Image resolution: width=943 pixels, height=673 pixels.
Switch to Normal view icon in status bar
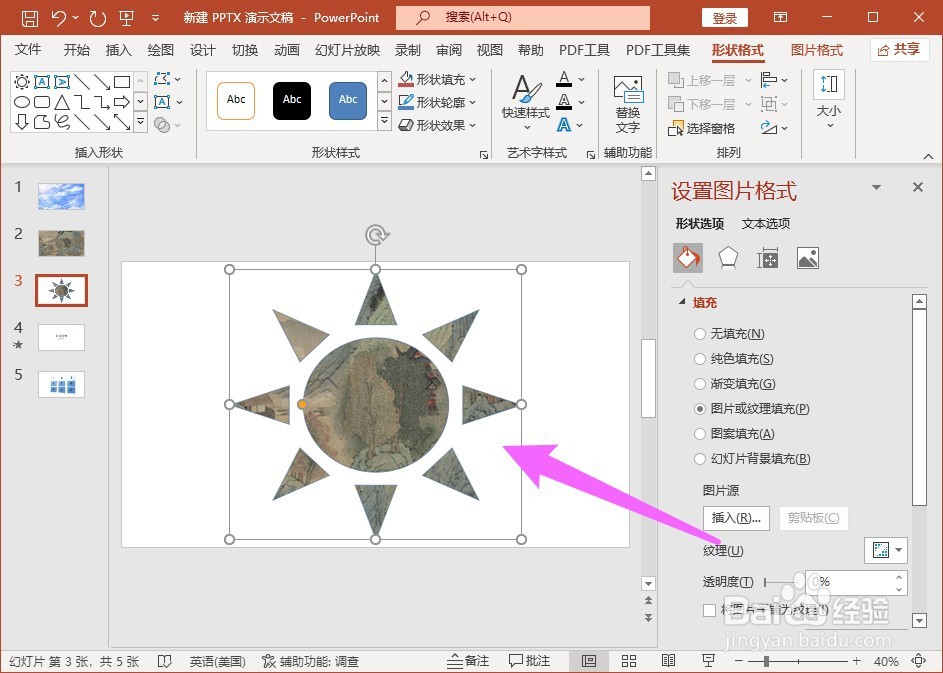pos(589,661)
